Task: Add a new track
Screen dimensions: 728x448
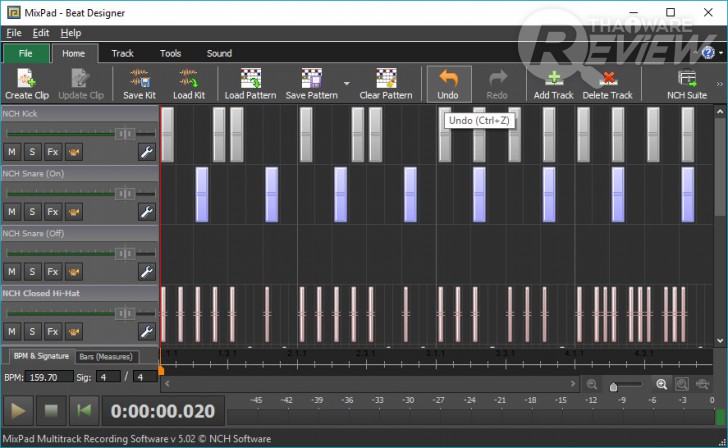Action: pos(553,84)
